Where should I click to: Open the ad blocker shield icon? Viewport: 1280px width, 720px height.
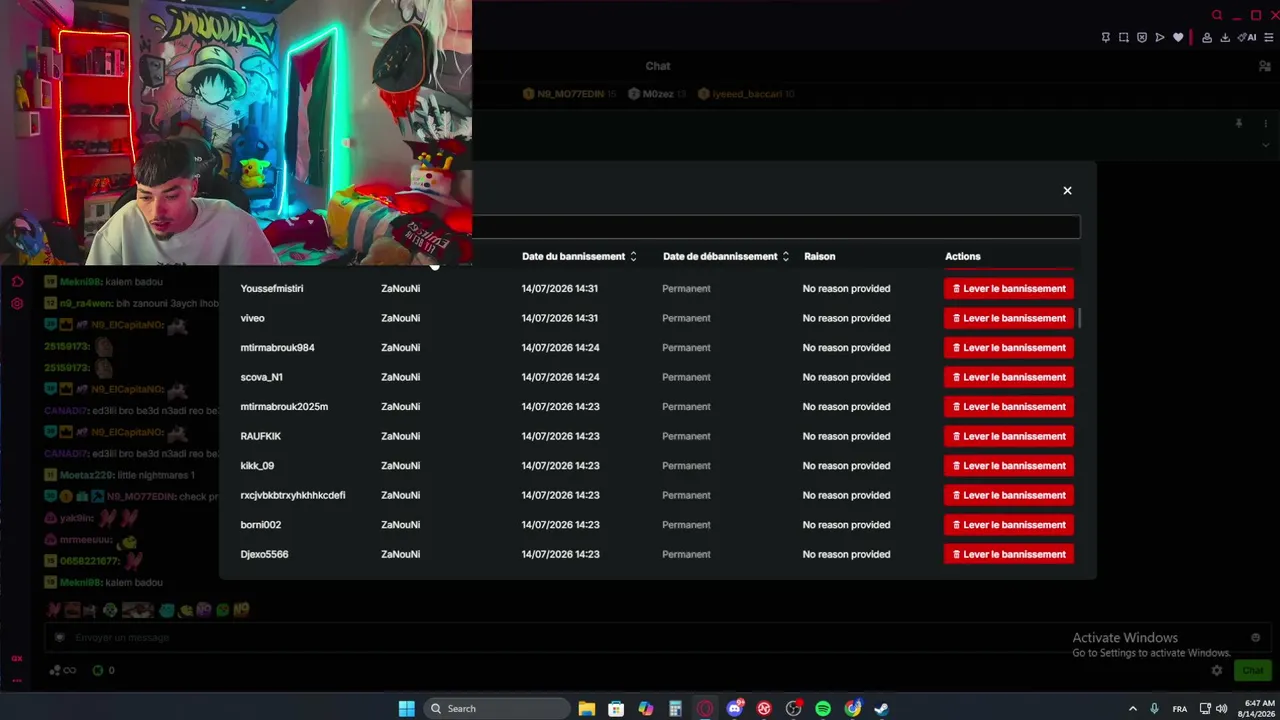coord(1142,38)
